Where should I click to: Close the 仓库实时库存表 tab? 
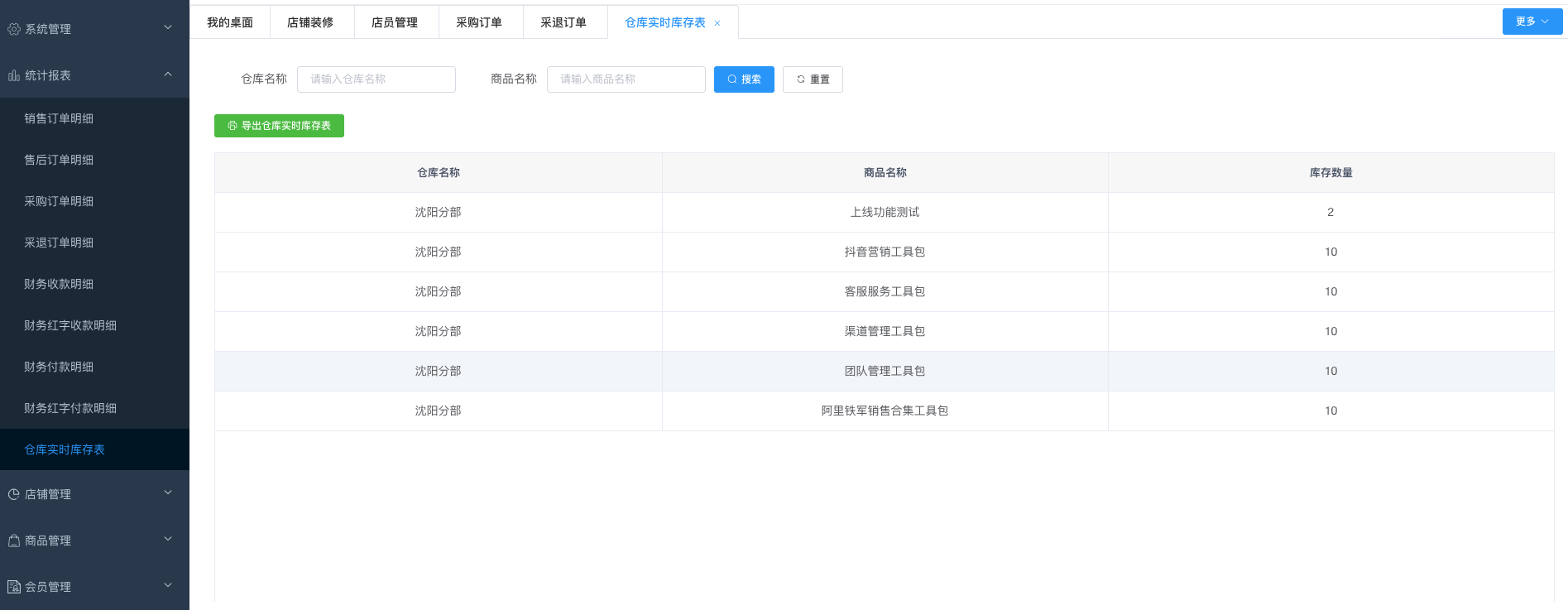(717, 23)
